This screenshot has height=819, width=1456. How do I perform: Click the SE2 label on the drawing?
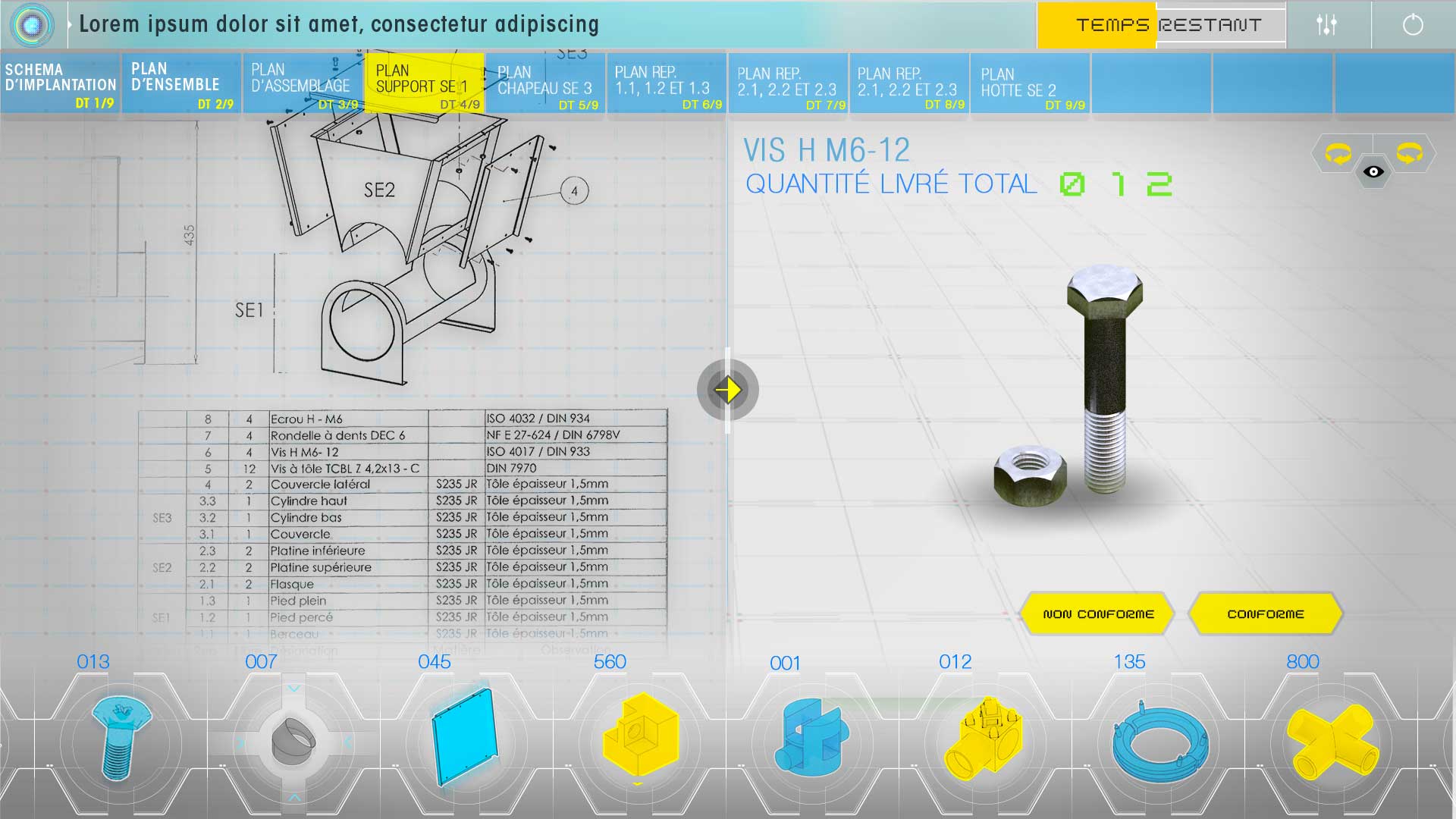tap(379, 190)
